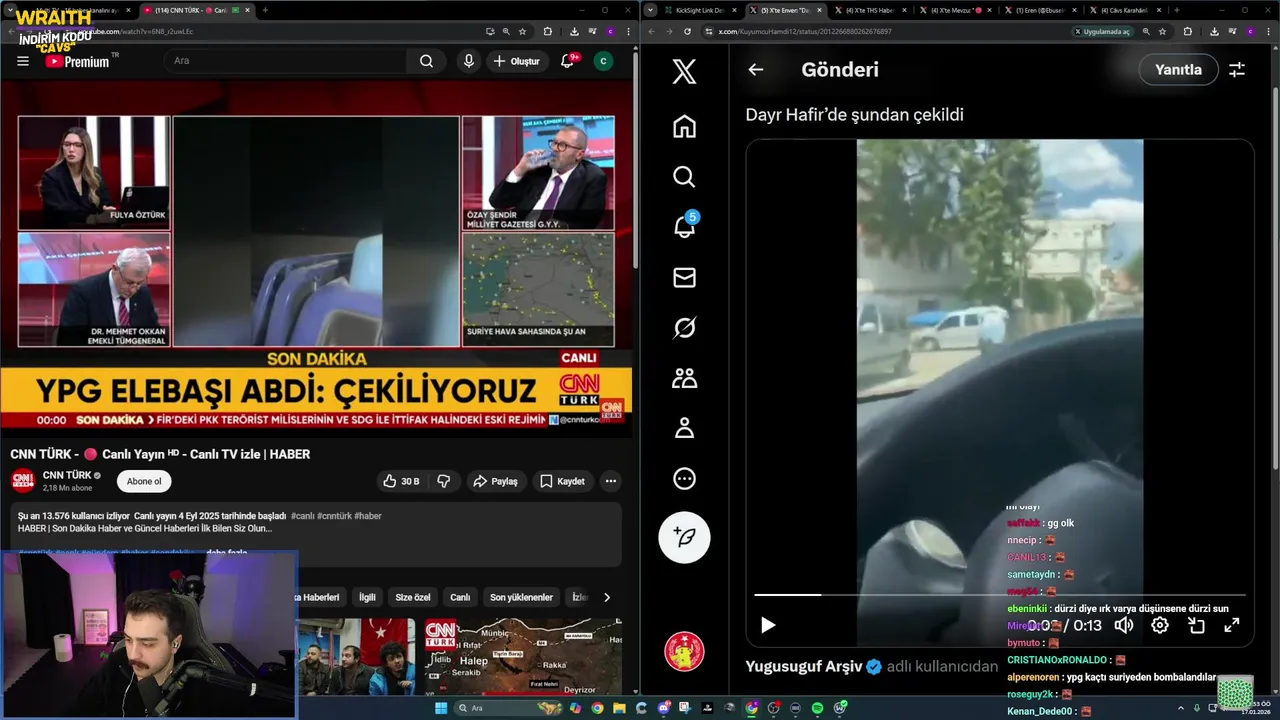Open X account avatar at sidebar bottom
The height and width of the screenshot is (720, 1280).
click(684, 652)
